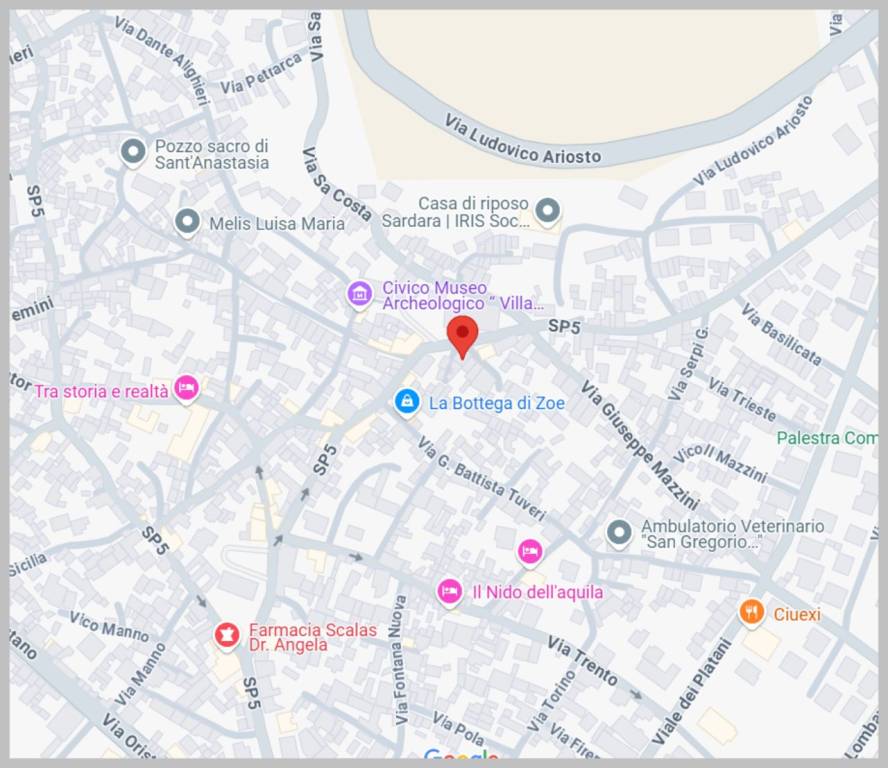The height and width of the screenshot is (768, 888).
Task: Select the Via Giuseppe Mazzini street label
Action: pos(641,445)
